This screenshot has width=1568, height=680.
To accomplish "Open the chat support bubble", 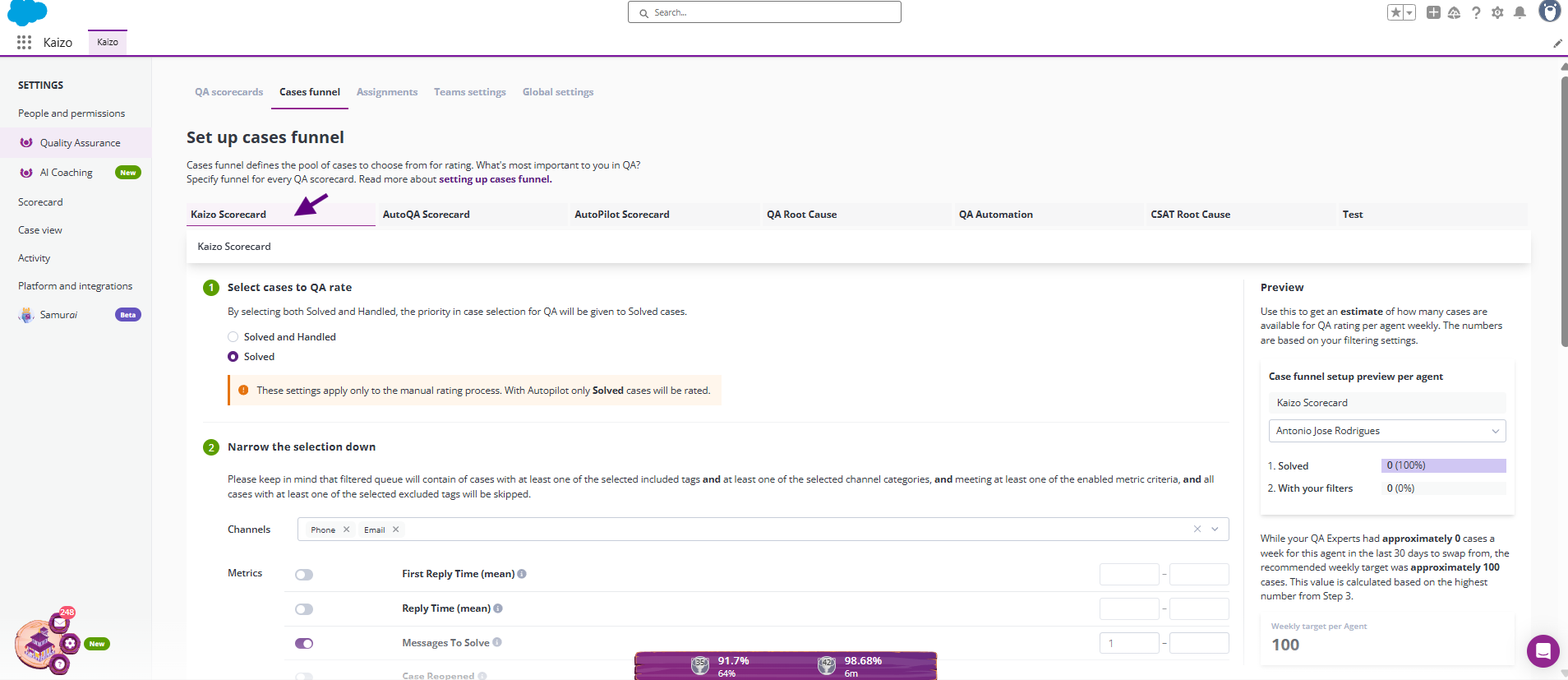I will click(1543, 651).
